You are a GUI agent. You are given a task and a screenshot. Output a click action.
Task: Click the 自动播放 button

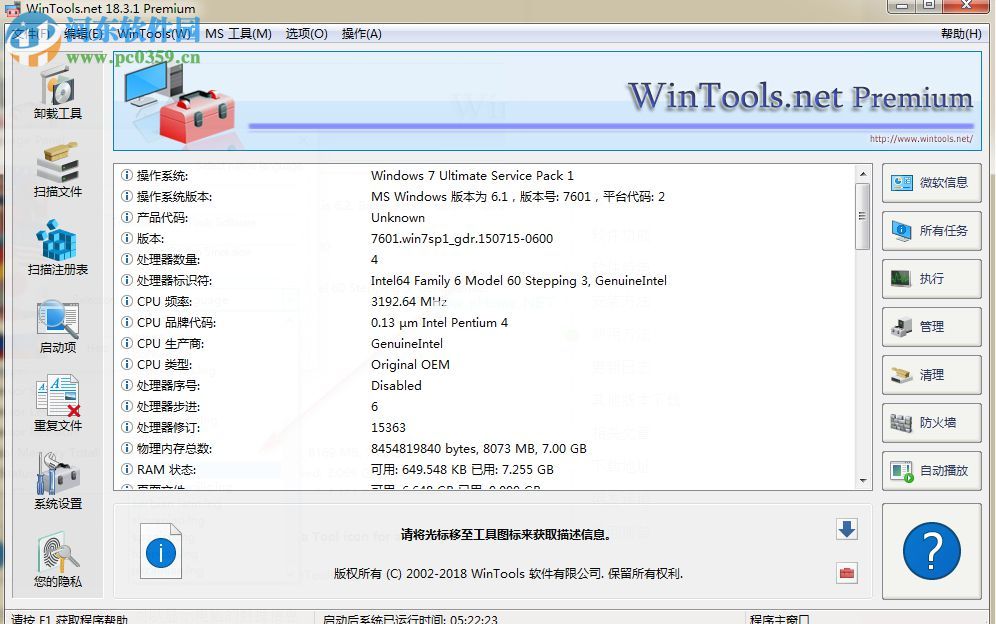(931, 471)
